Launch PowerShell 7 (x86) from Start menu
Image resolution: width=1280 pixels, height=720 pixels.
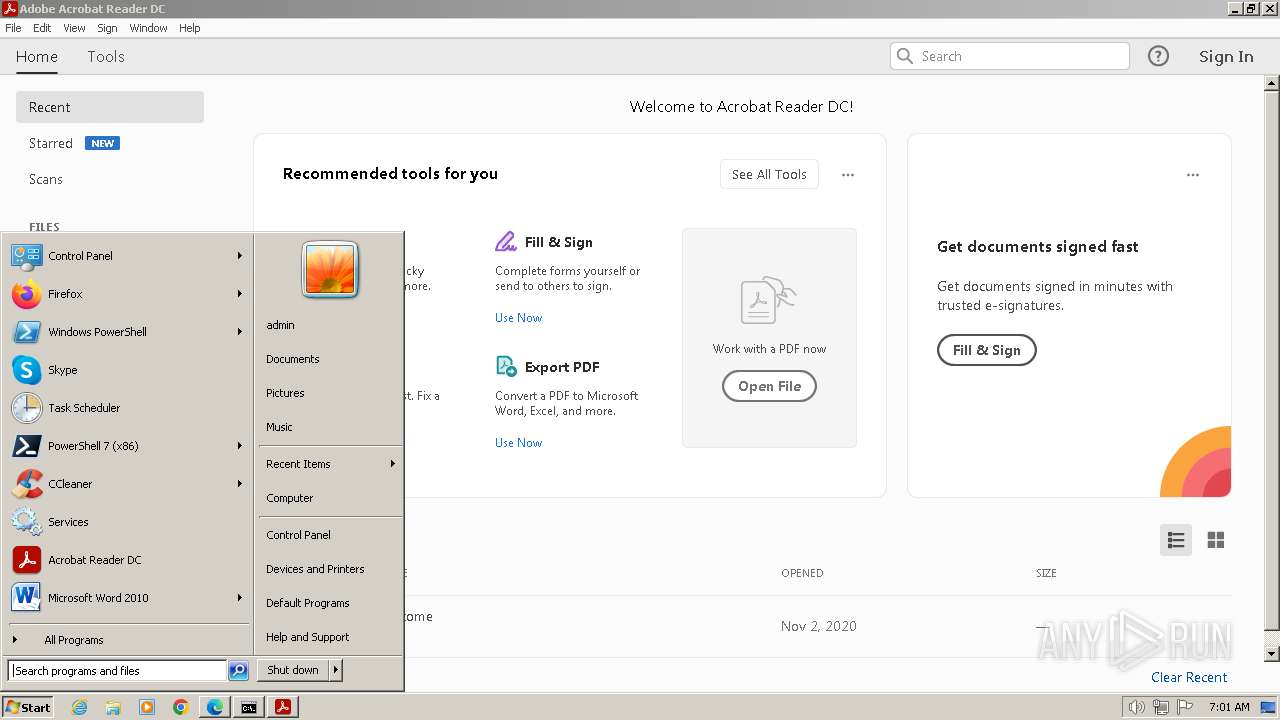pos(26,446)
